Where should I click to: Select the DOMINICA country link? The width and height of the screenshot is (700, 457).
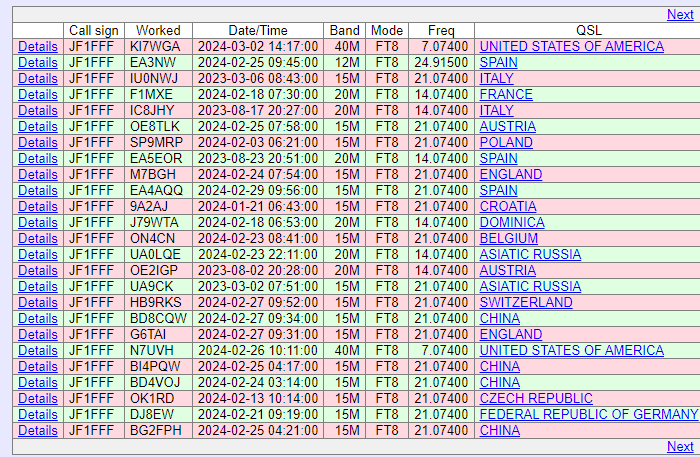512,223
